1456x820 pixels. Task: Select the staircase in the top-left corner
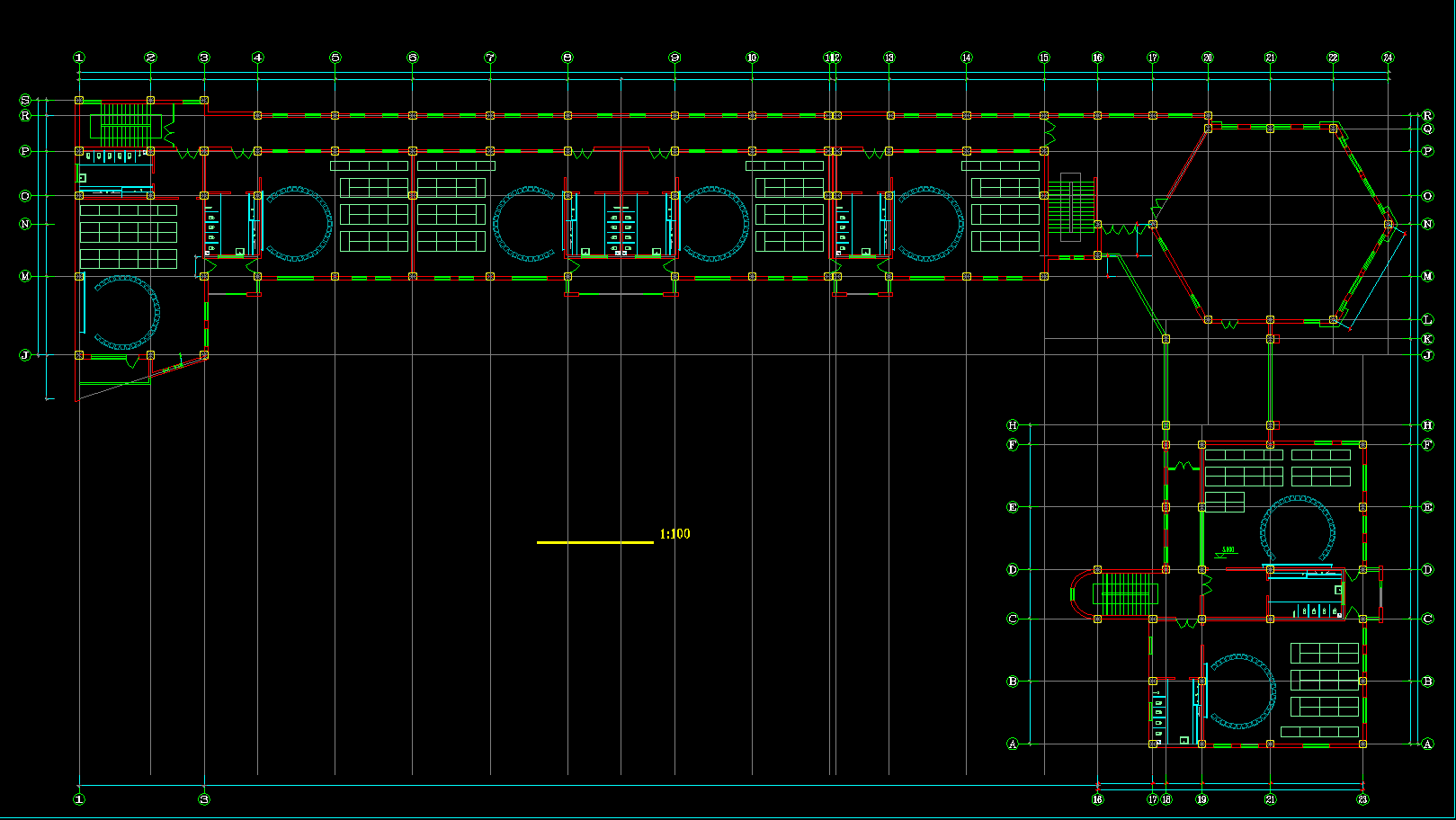(124, 123)
